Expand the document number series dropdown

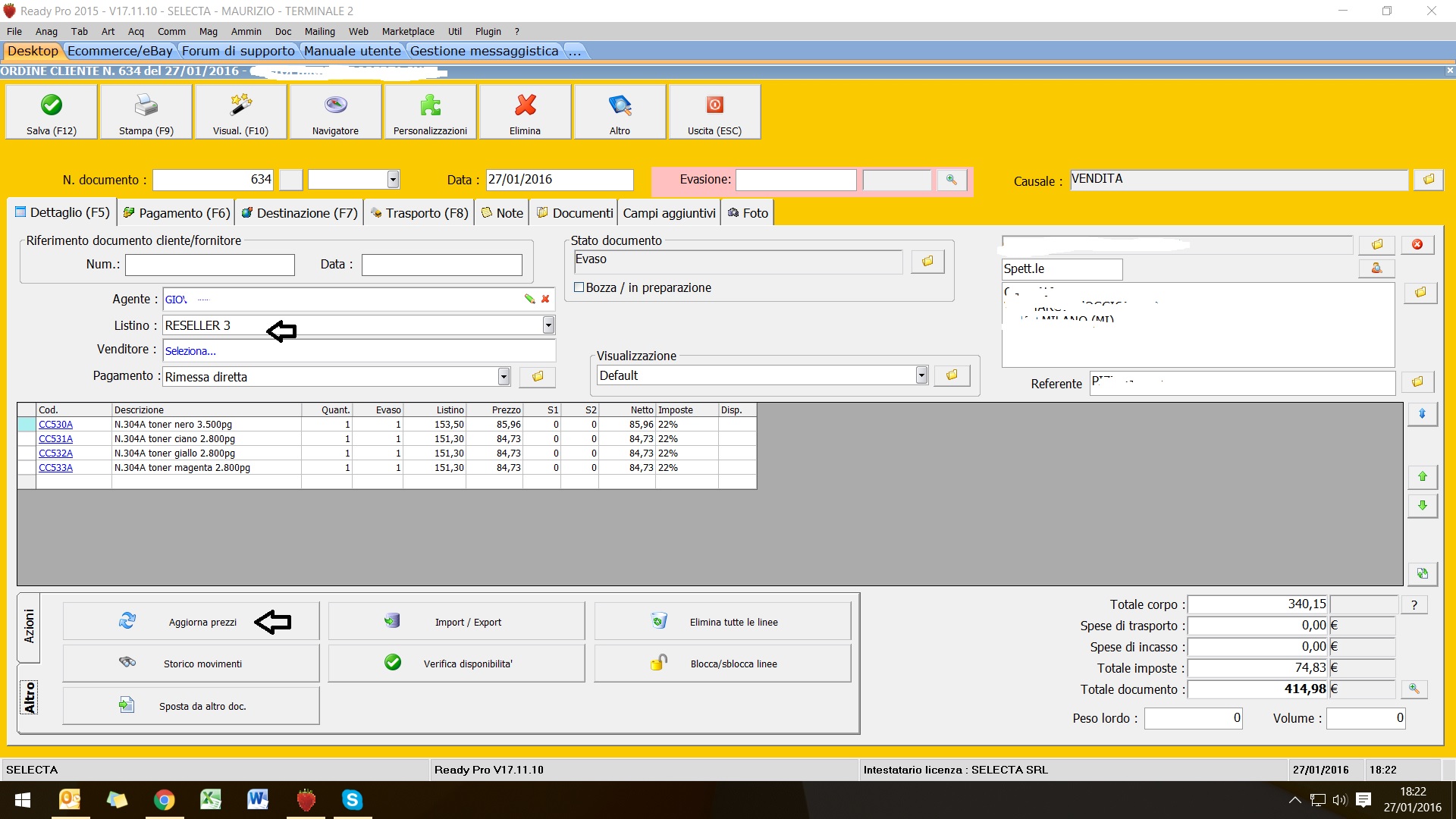[x=393, y=180]
